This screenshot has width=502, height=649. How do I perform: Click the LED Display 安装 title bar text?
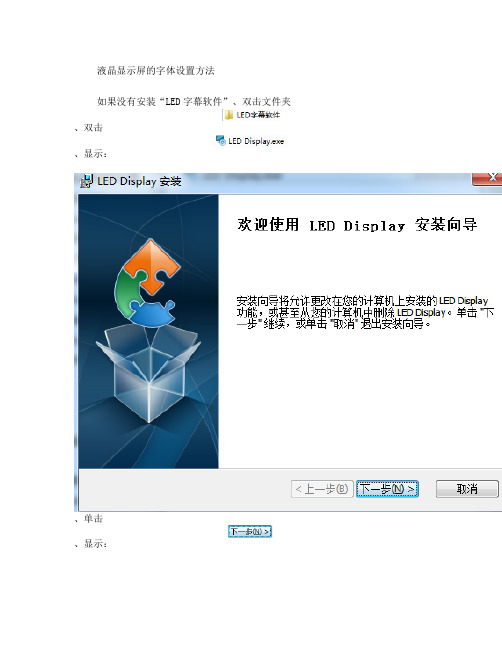(139, 181)
